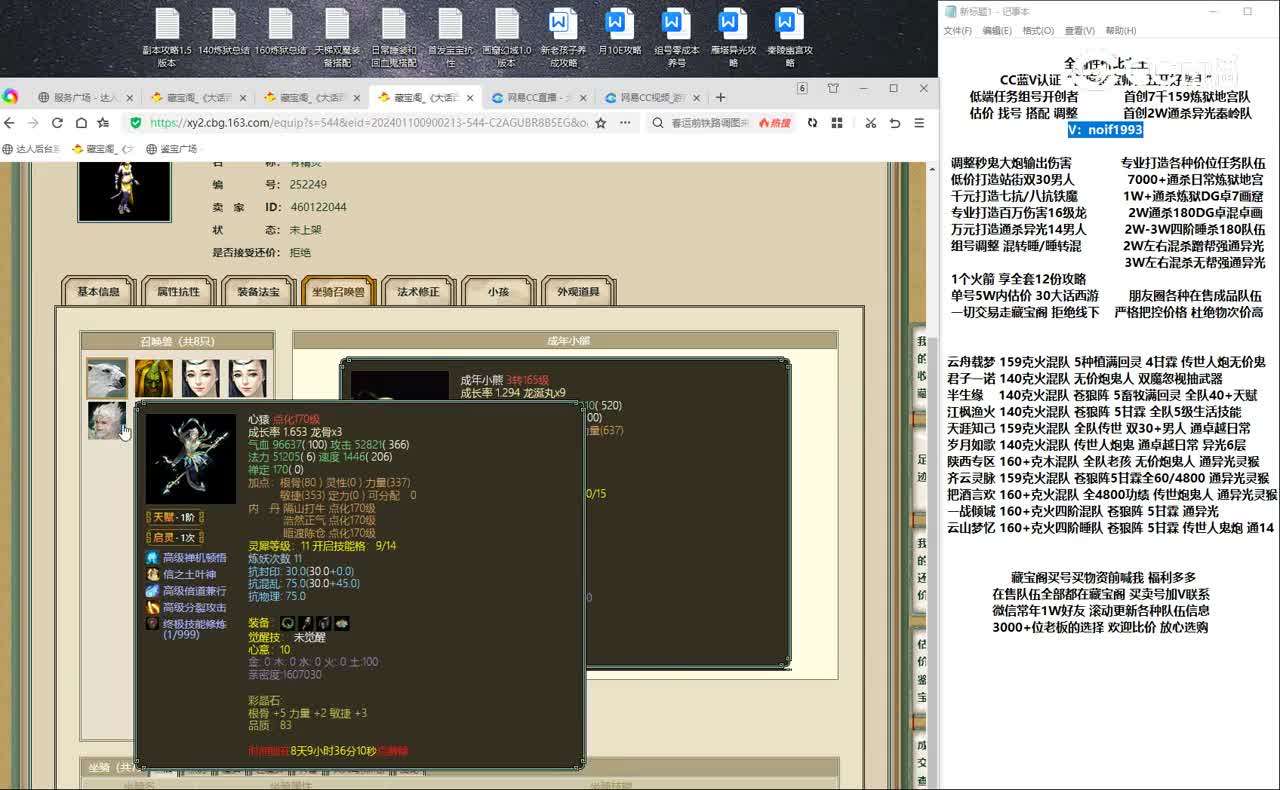Screen dimensions: 1280x790
Task: Switch to 网易CC视频 browser tab
Action: coord(652,98)
